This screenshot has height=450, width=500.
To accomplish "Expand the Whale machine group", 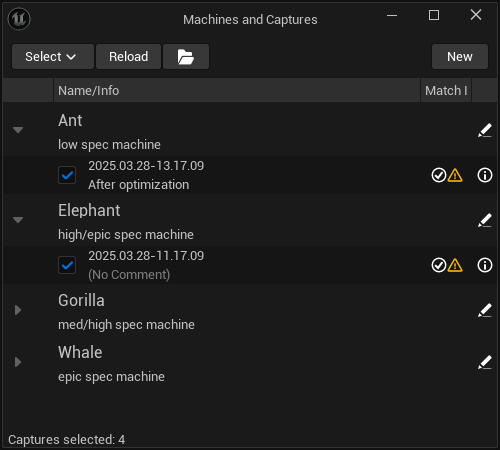I will click(x=18, y=362).
